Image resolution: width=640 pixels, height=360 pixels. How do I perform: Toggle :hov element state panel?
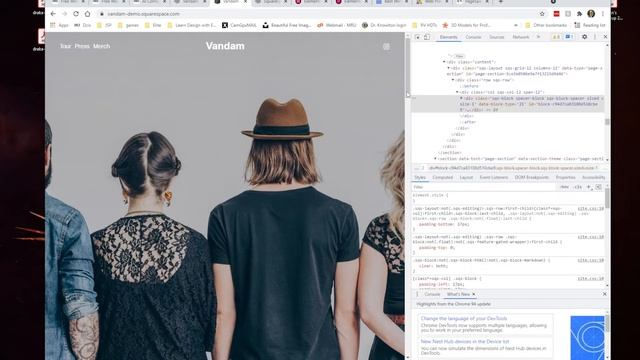(564, 187)
